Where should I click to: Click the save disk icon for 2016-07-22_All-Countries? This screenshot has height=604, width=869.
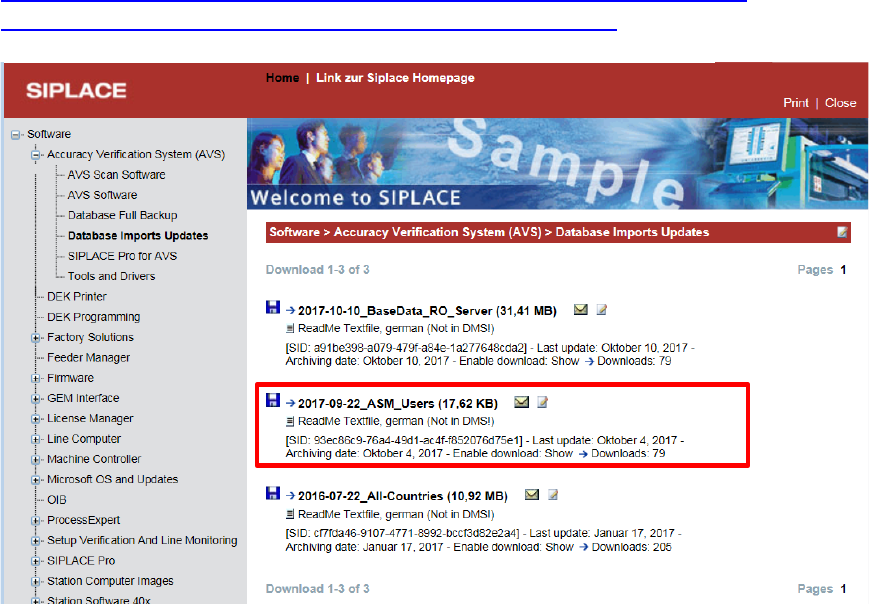click(273, 493)
